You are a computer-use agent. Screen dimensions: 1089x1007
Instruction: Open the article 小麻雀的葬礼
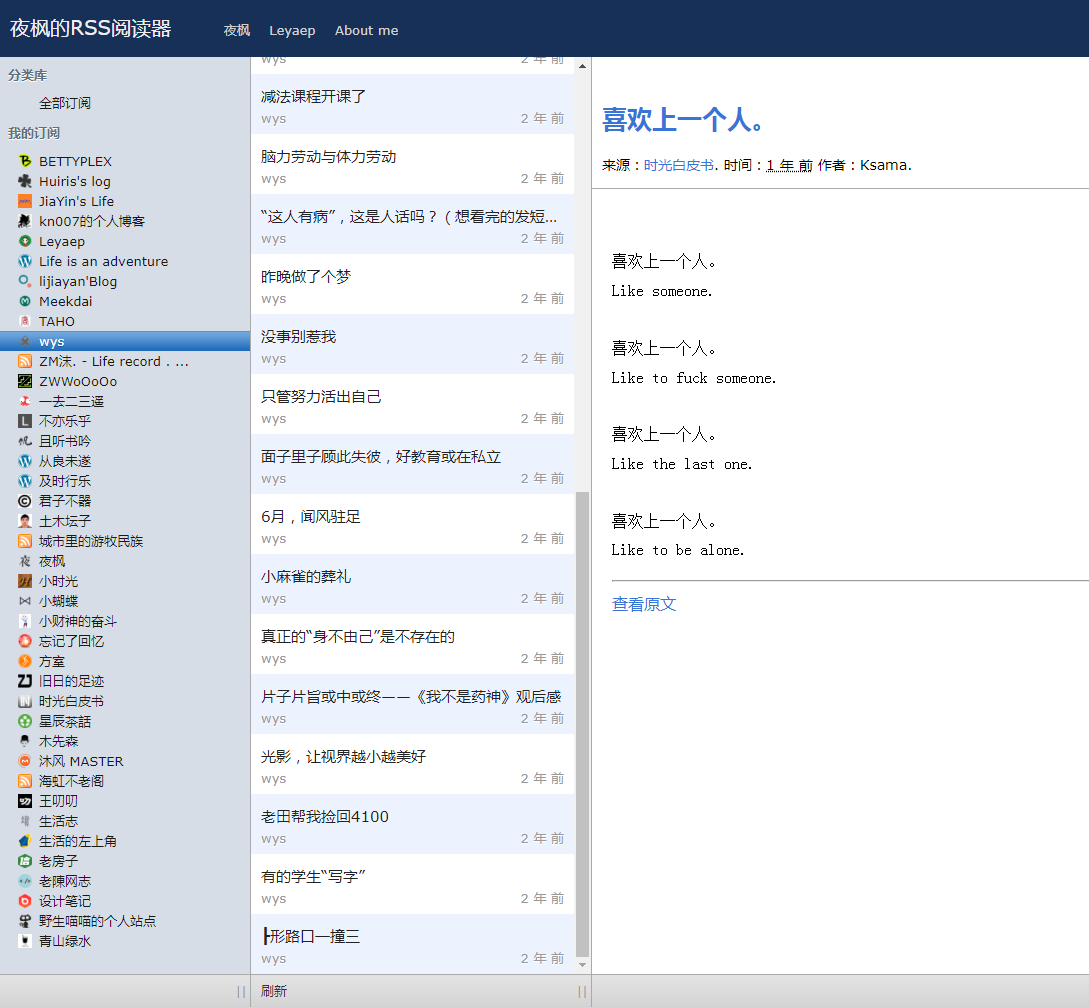306,577
